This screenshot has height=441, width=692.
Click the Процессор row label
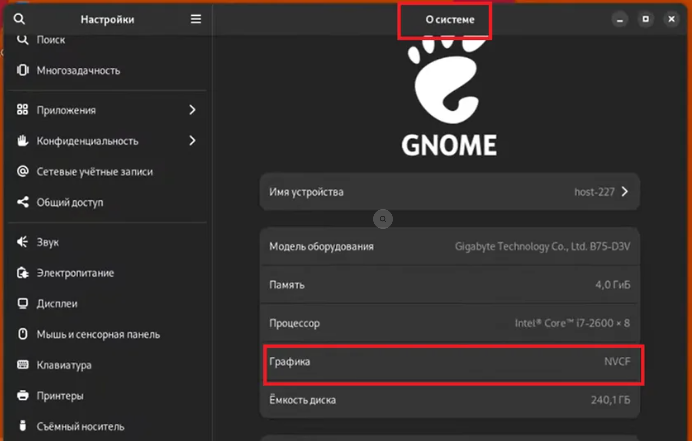[x=294, y=323]
